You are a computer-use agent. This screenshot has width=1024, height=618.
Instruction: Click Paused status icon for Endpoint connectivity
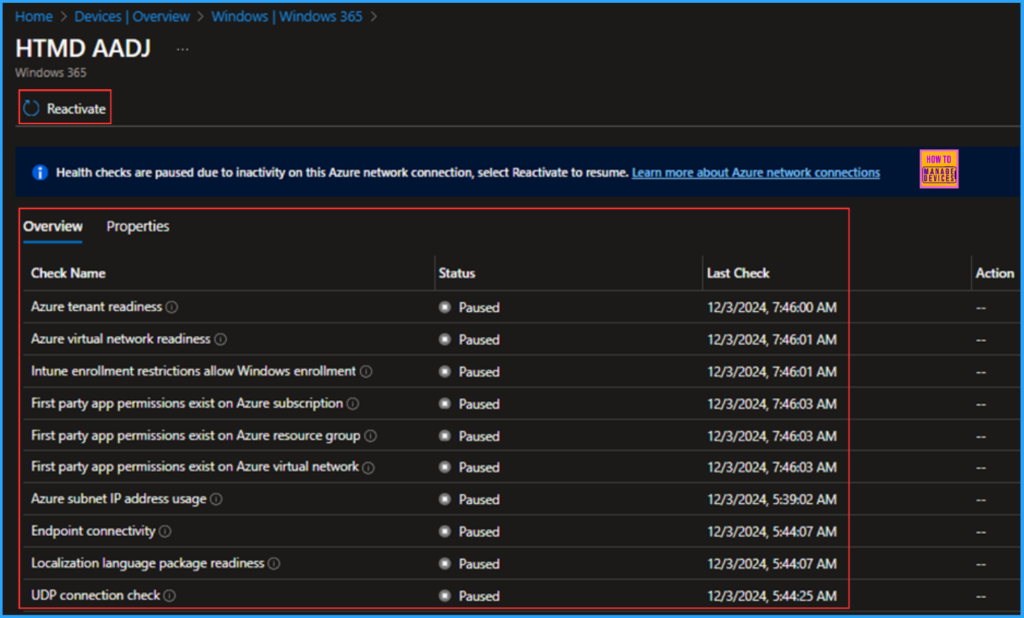445,532
